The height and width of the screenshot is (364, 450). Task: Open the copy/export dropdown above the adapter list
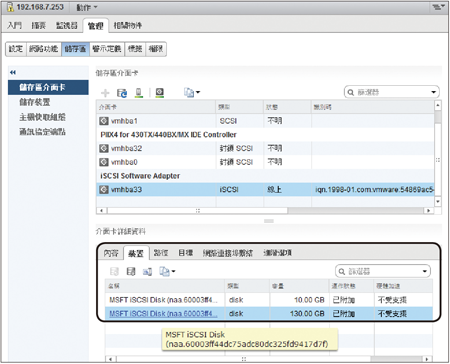click(x=192, y=93)
